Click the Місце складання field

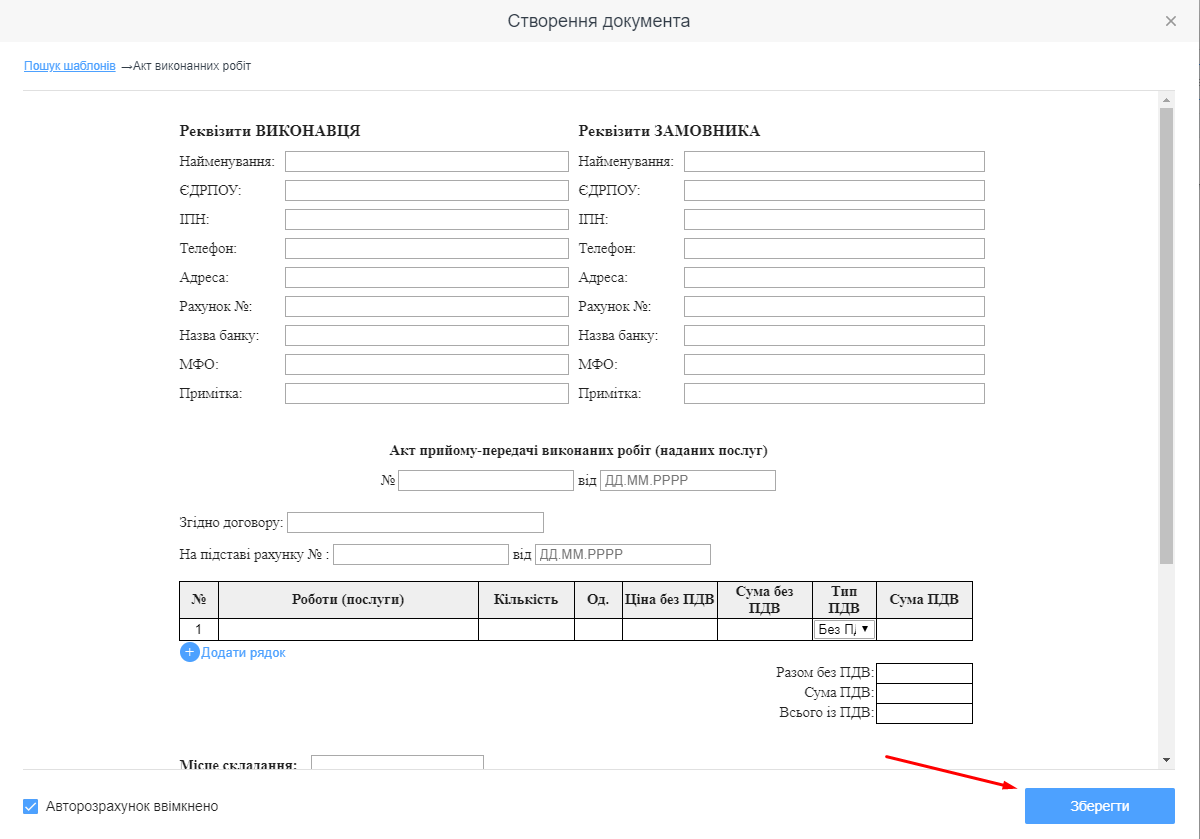(x=397, y=762)
